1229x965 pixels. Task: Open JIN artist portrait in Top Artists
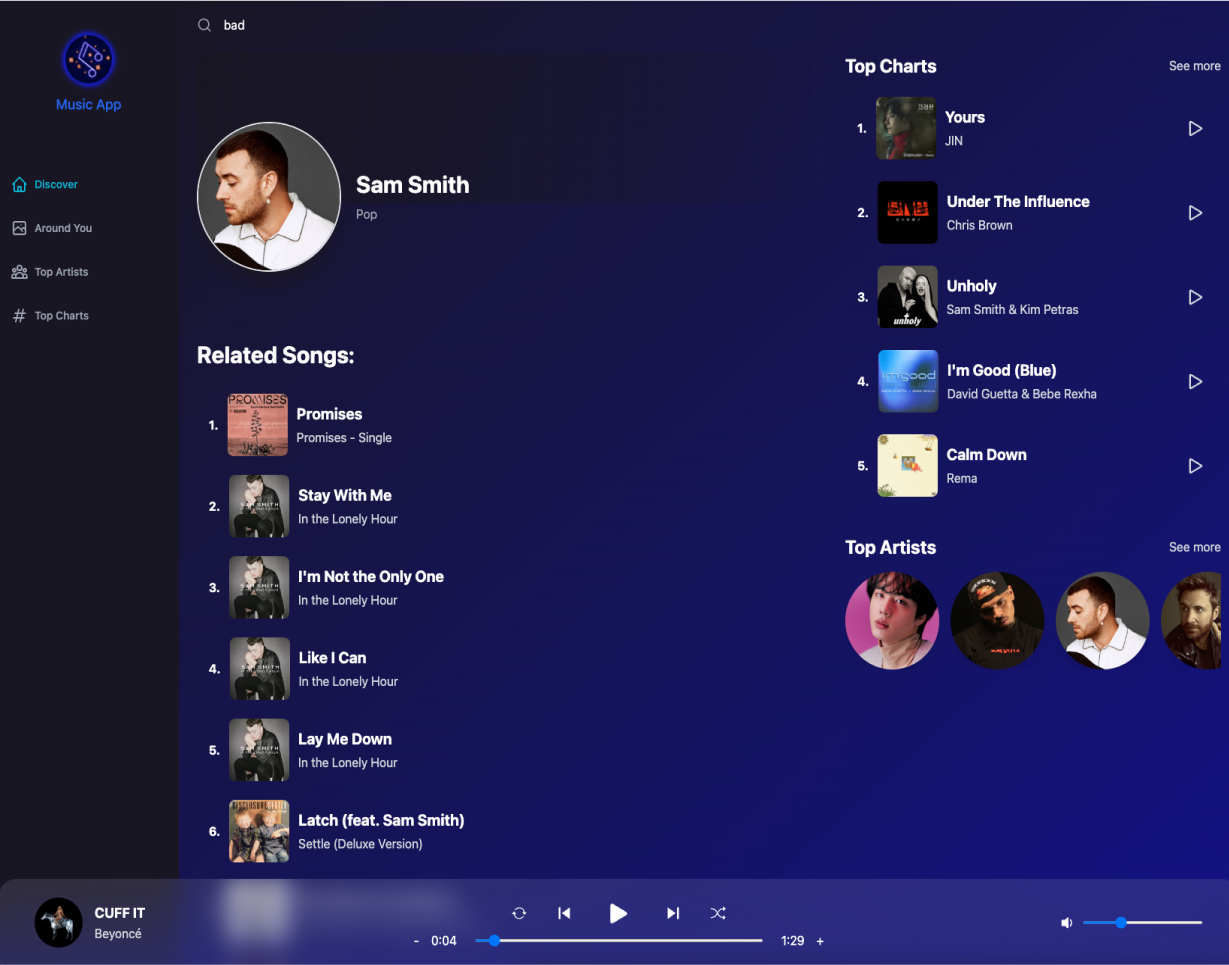892,620
